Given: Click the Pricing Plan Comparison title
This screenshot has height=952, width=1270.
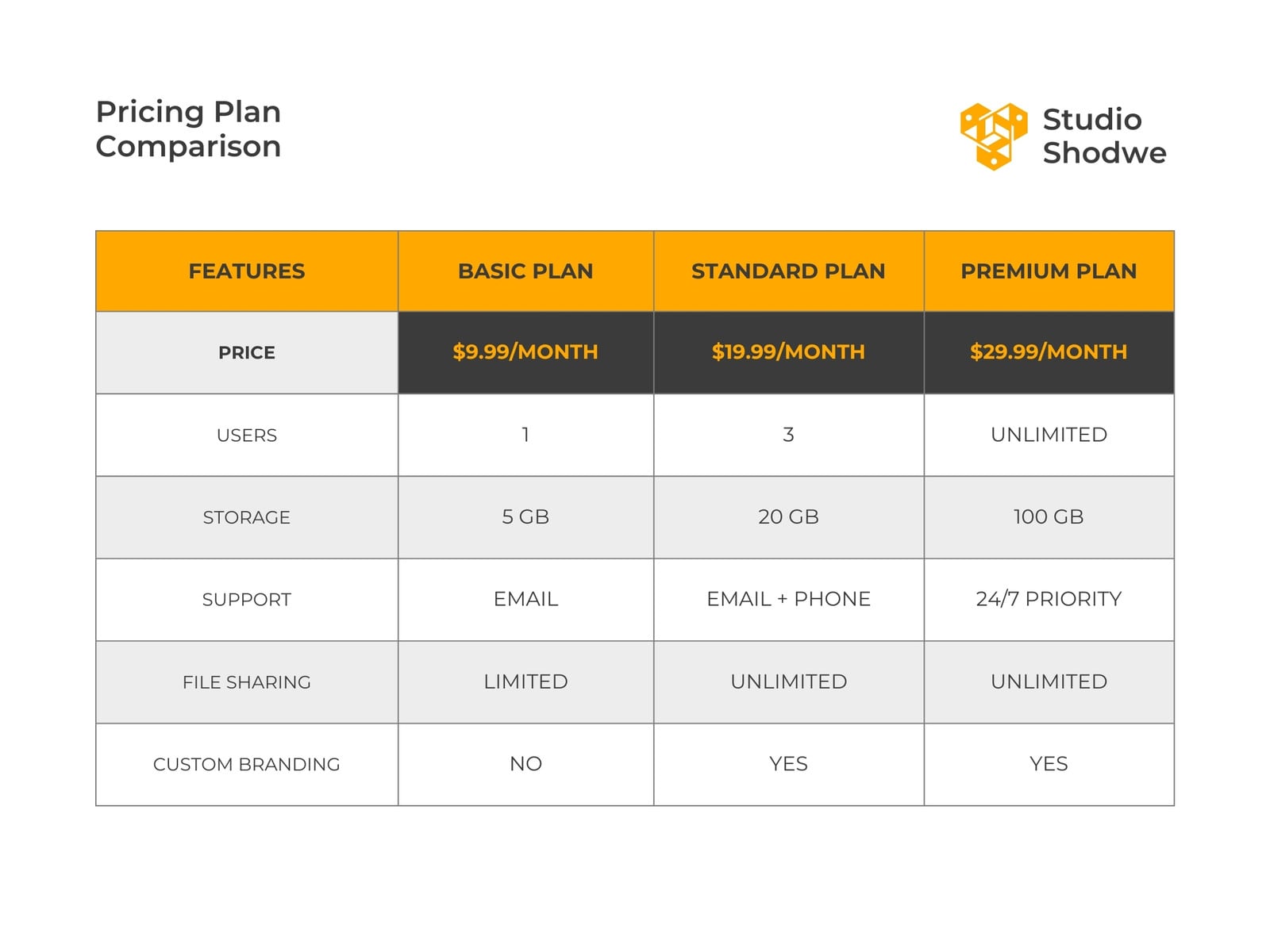Looking at the screenshot, I should point(188,129).
